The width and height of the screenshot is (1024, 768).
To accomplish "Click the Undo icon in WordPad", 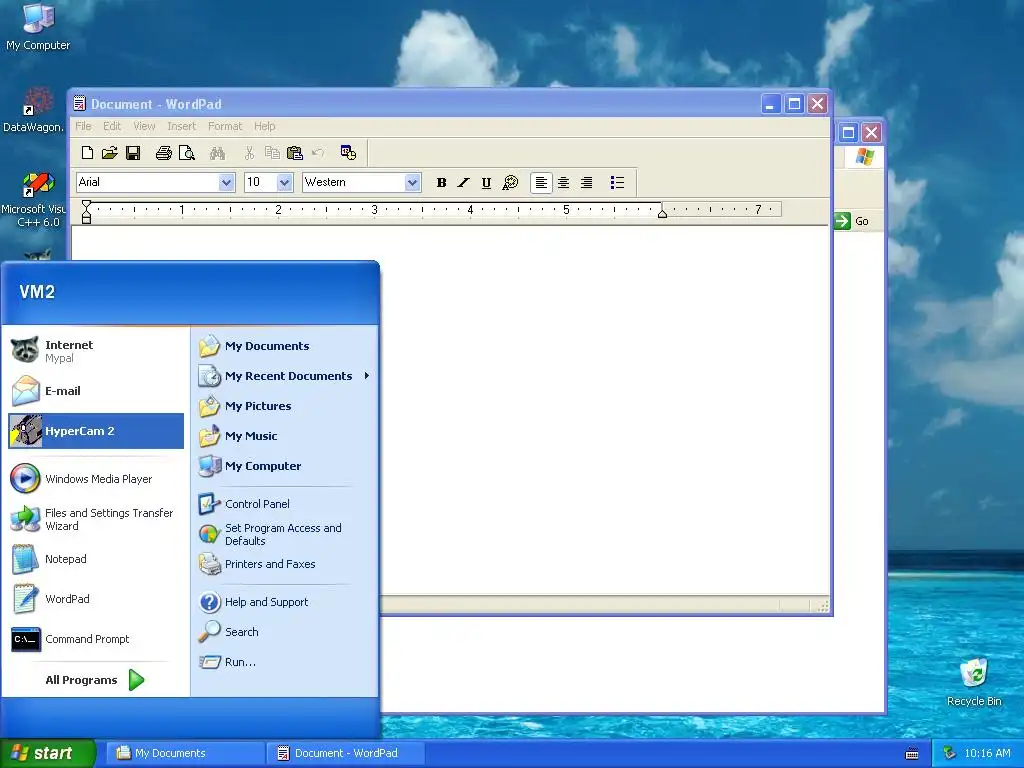I will [x=318, y=153].
